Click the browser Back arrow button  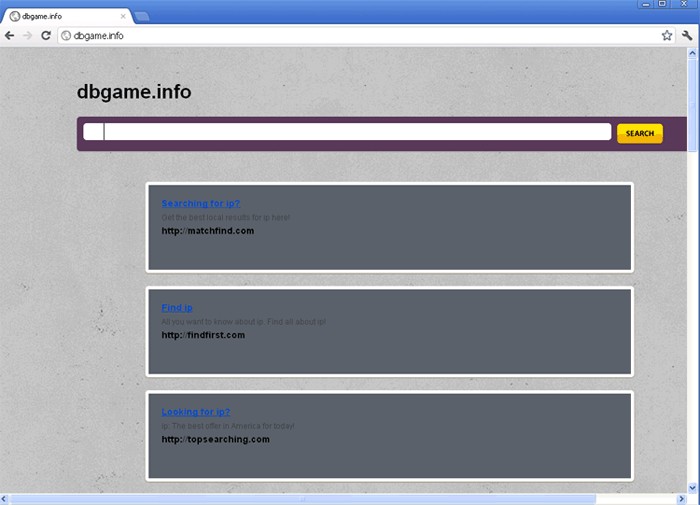(10, 35)
